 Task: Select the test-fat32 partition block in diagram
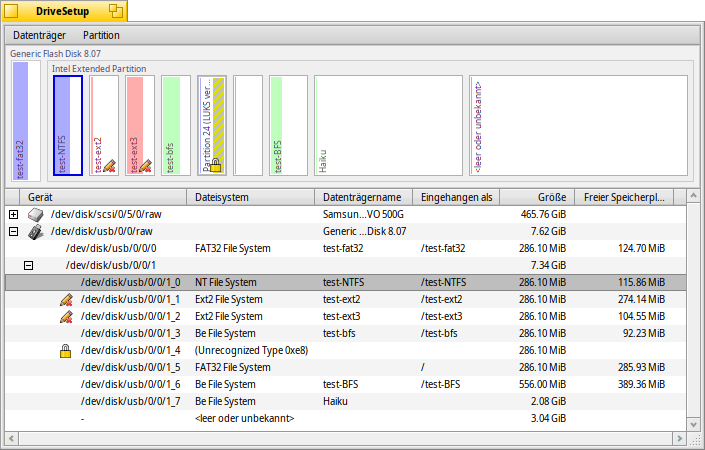[x=21, y=120]
